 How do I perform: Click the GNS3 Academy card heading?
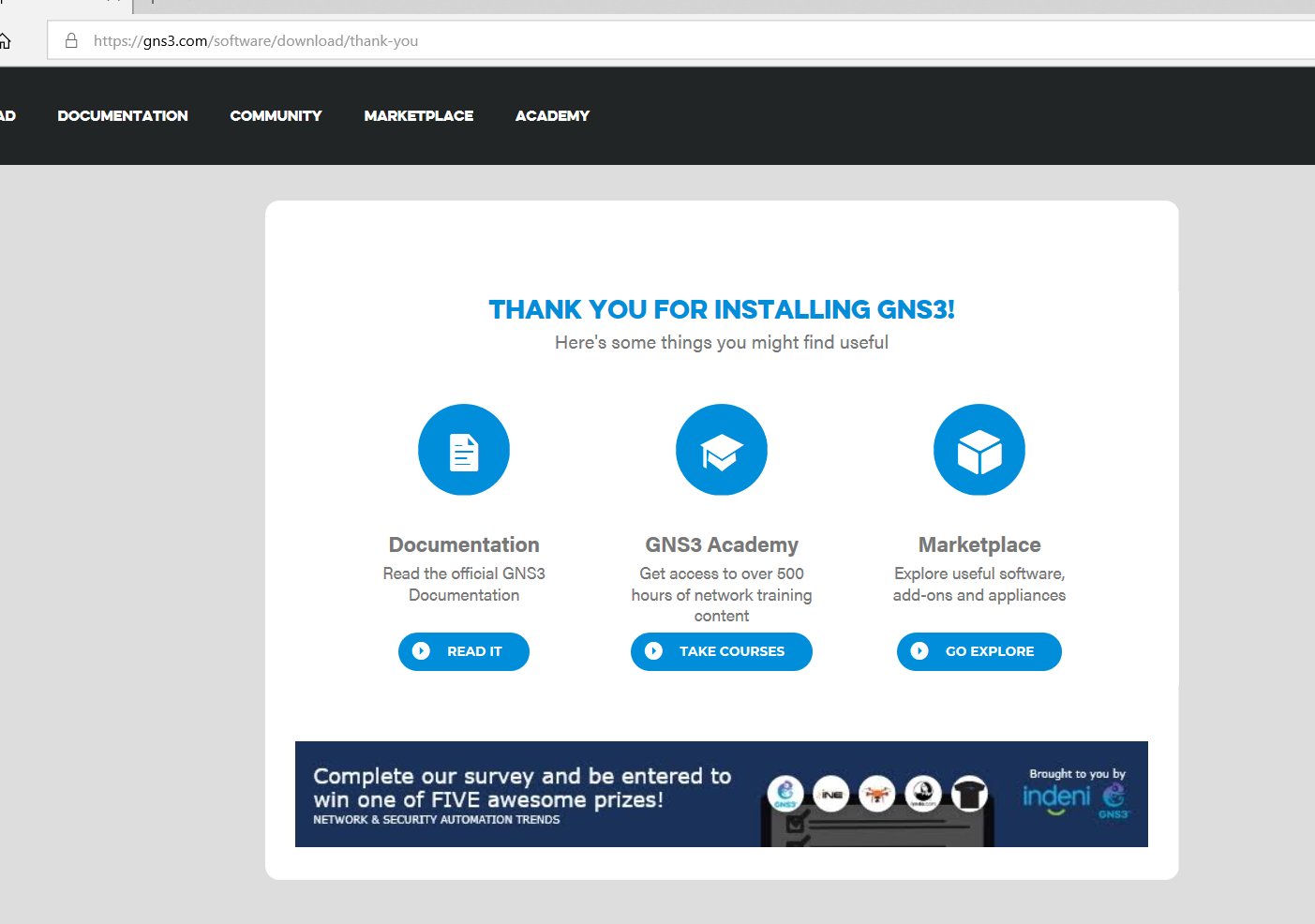722,544
